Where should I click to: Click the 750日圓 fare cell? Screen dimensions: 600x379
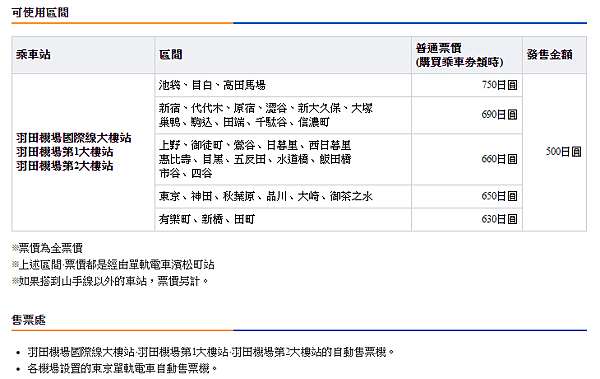(x=467, y=85)
